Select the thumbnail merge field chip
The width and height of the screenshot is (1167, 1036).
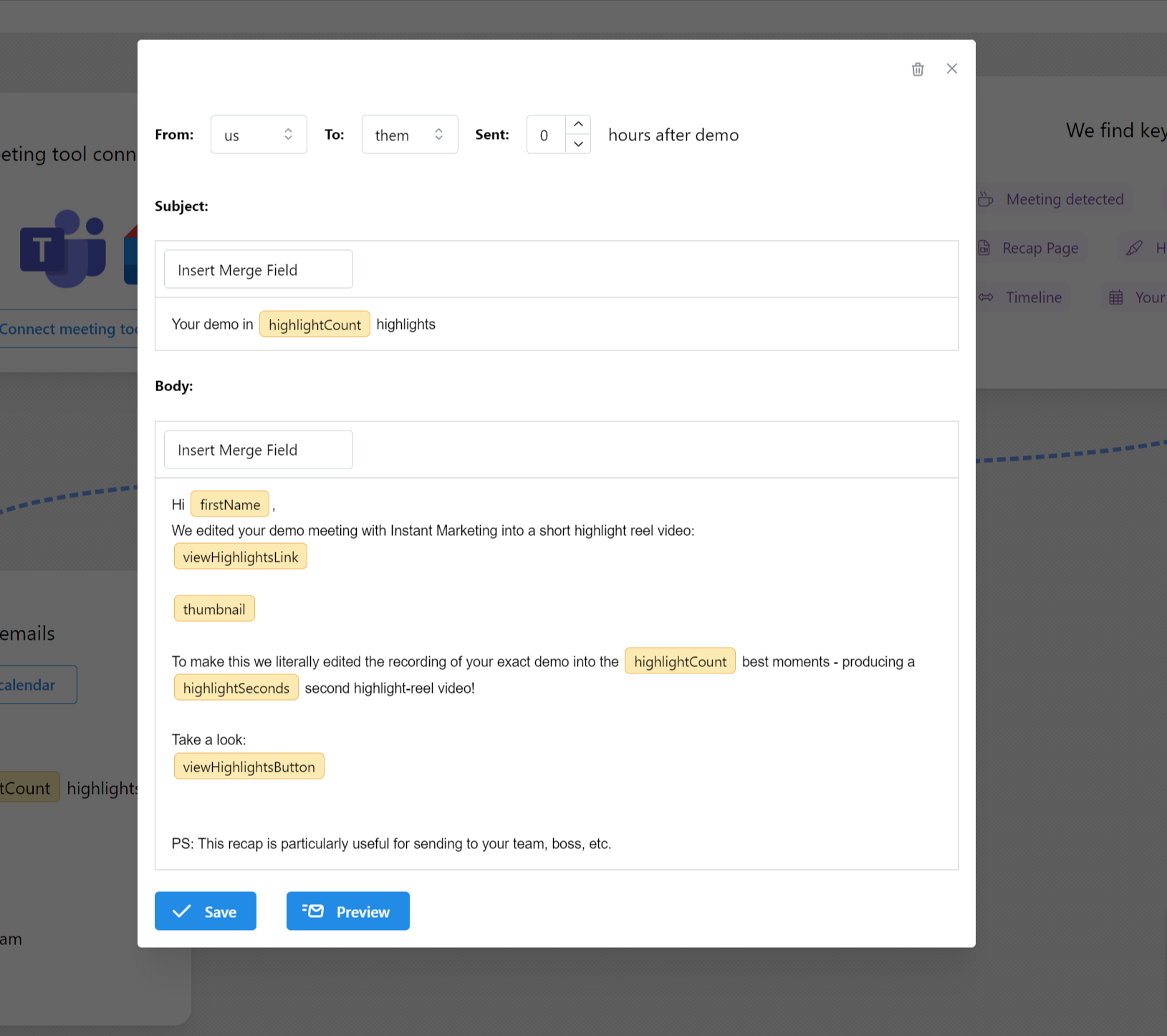(x=214, y=608)
